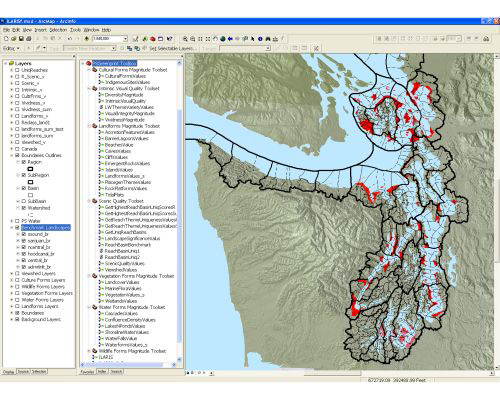The height and width of the screenshot is (400, 500).
Task: Select the ScenicQualityValues tool
Action: click(x=125, y=263)
